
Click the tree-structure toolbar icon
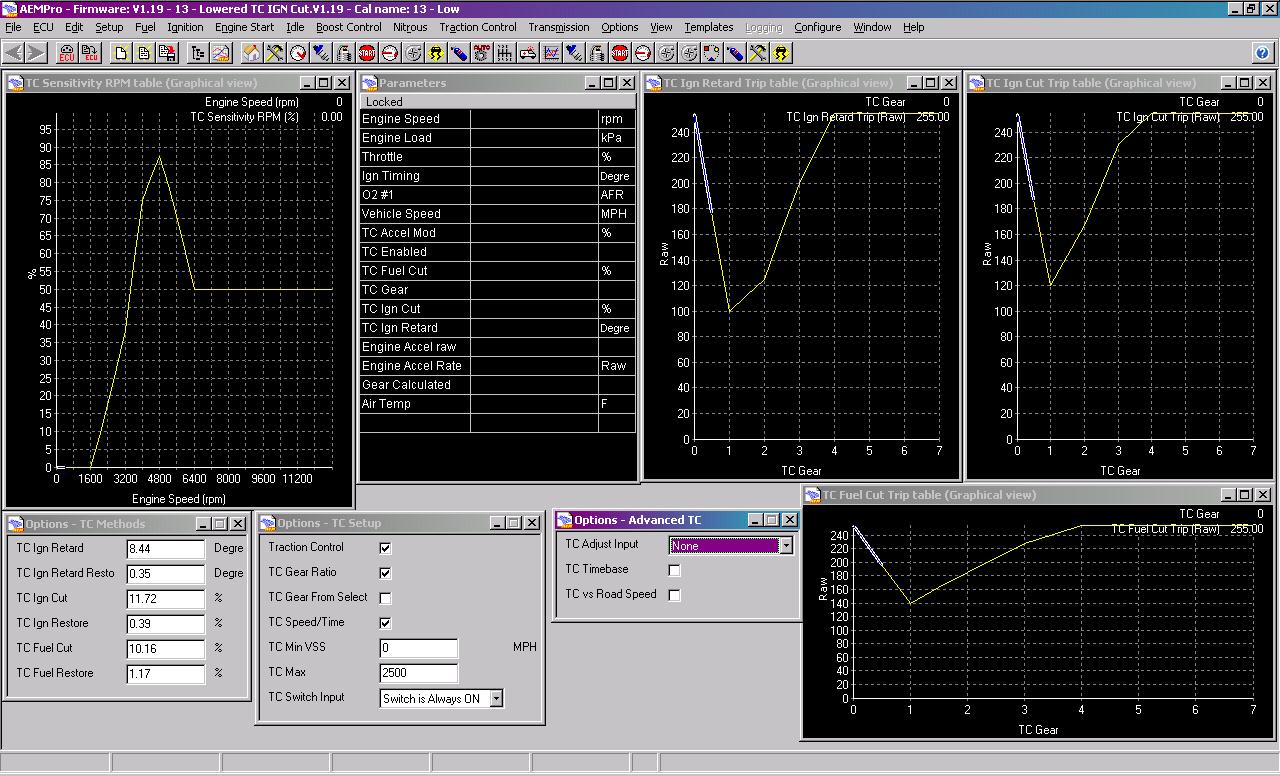[197, 53]
